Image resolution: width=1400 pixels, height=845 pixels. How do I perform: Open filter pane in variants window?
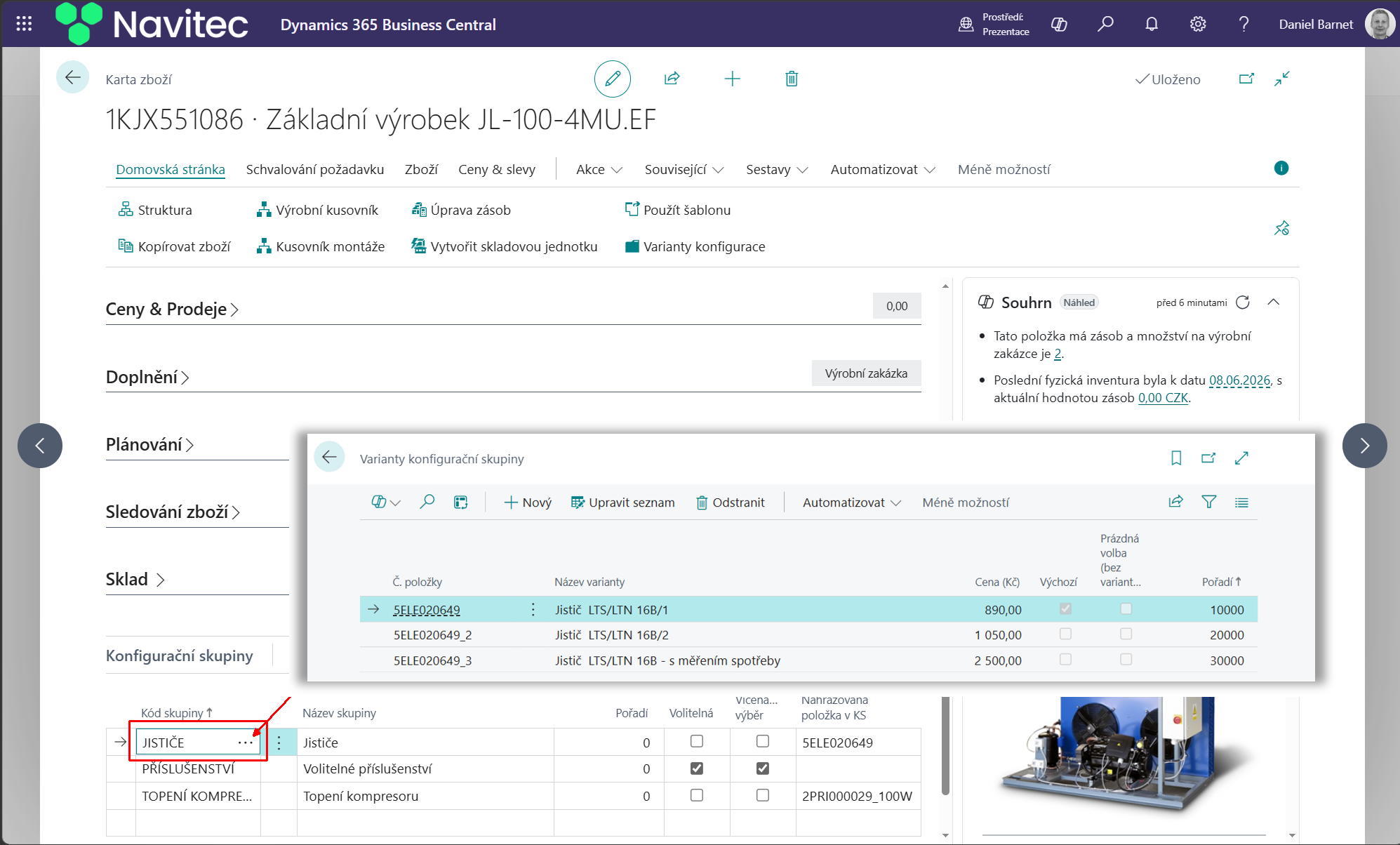pos(1209,502)
